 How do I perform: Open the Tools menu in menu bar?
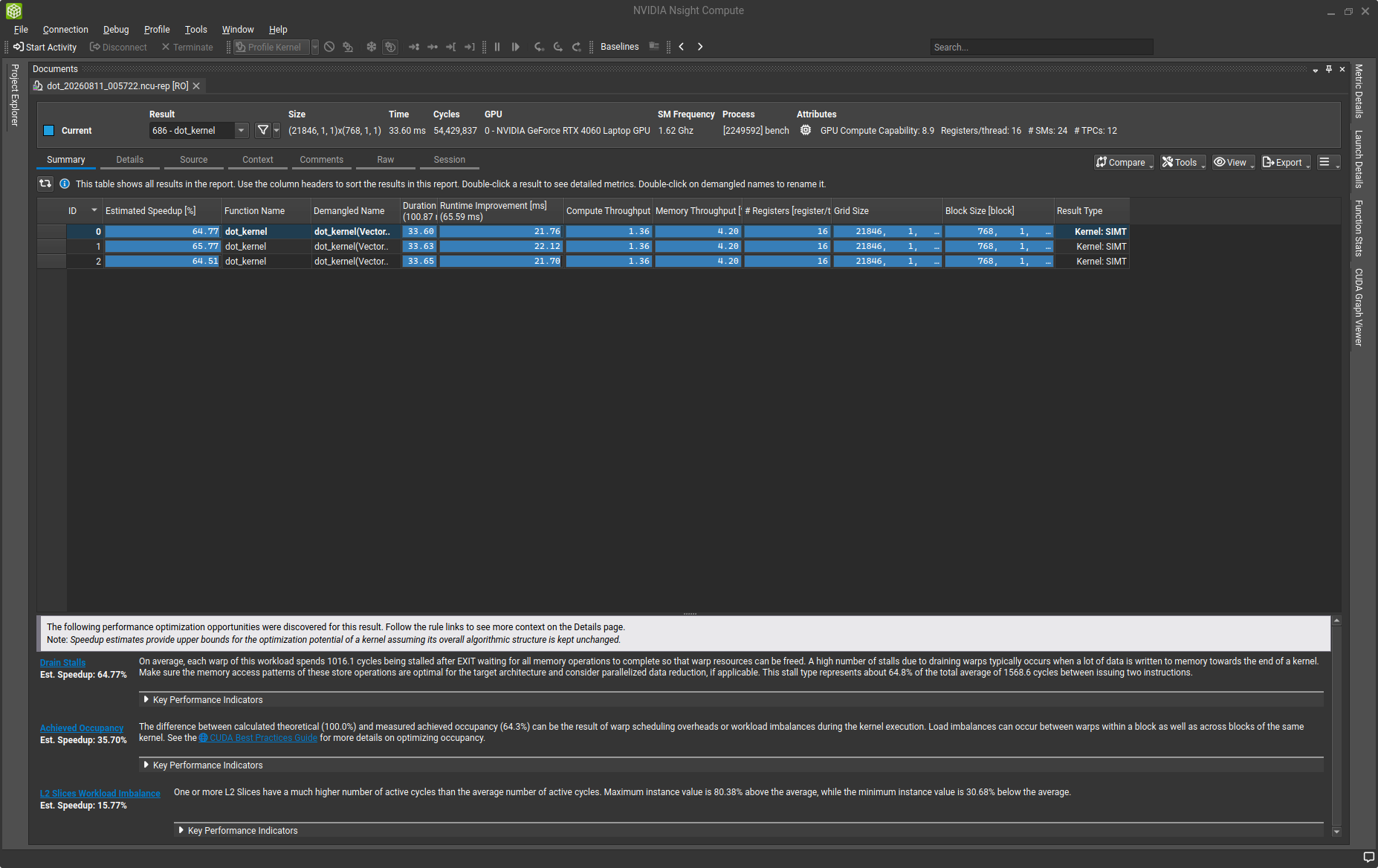click(x=196, y=30)
